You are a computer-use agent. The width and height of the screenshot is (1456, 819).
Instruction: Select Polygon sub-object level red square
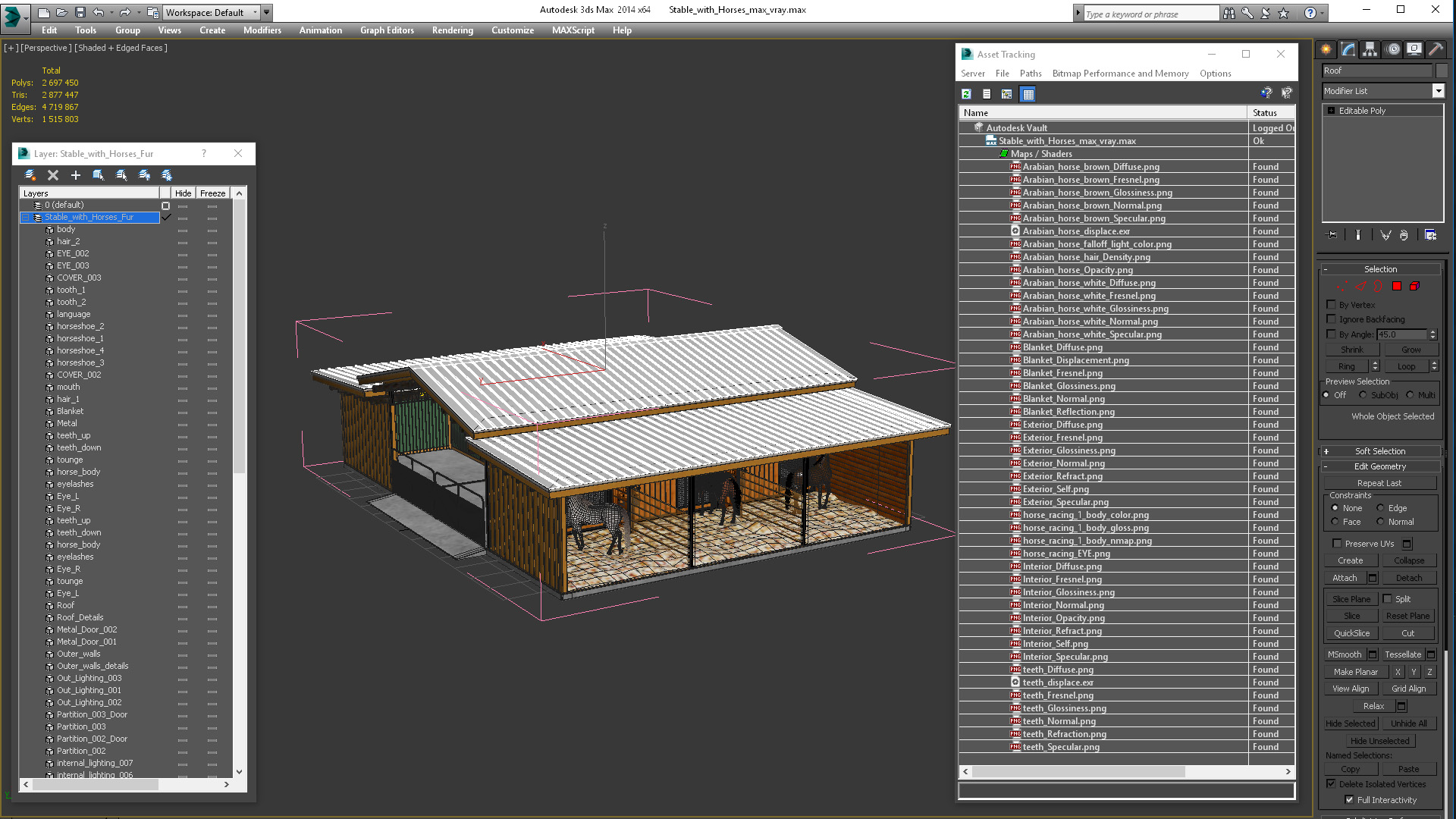click(1397, 286)
